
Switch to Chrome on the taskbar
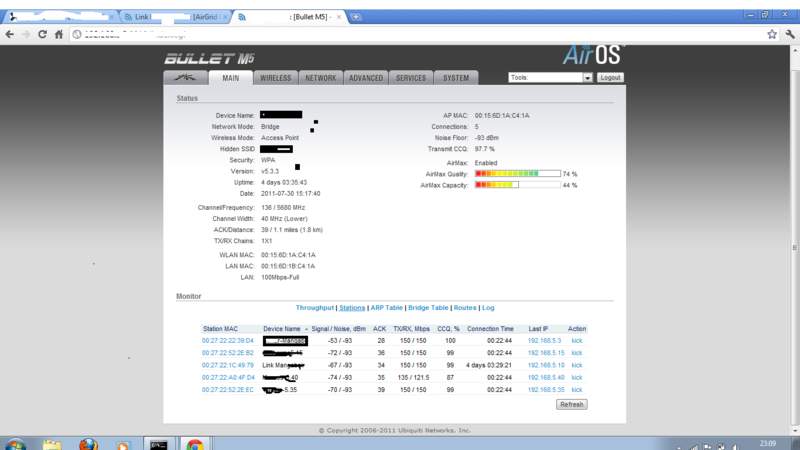click(194, 443)
